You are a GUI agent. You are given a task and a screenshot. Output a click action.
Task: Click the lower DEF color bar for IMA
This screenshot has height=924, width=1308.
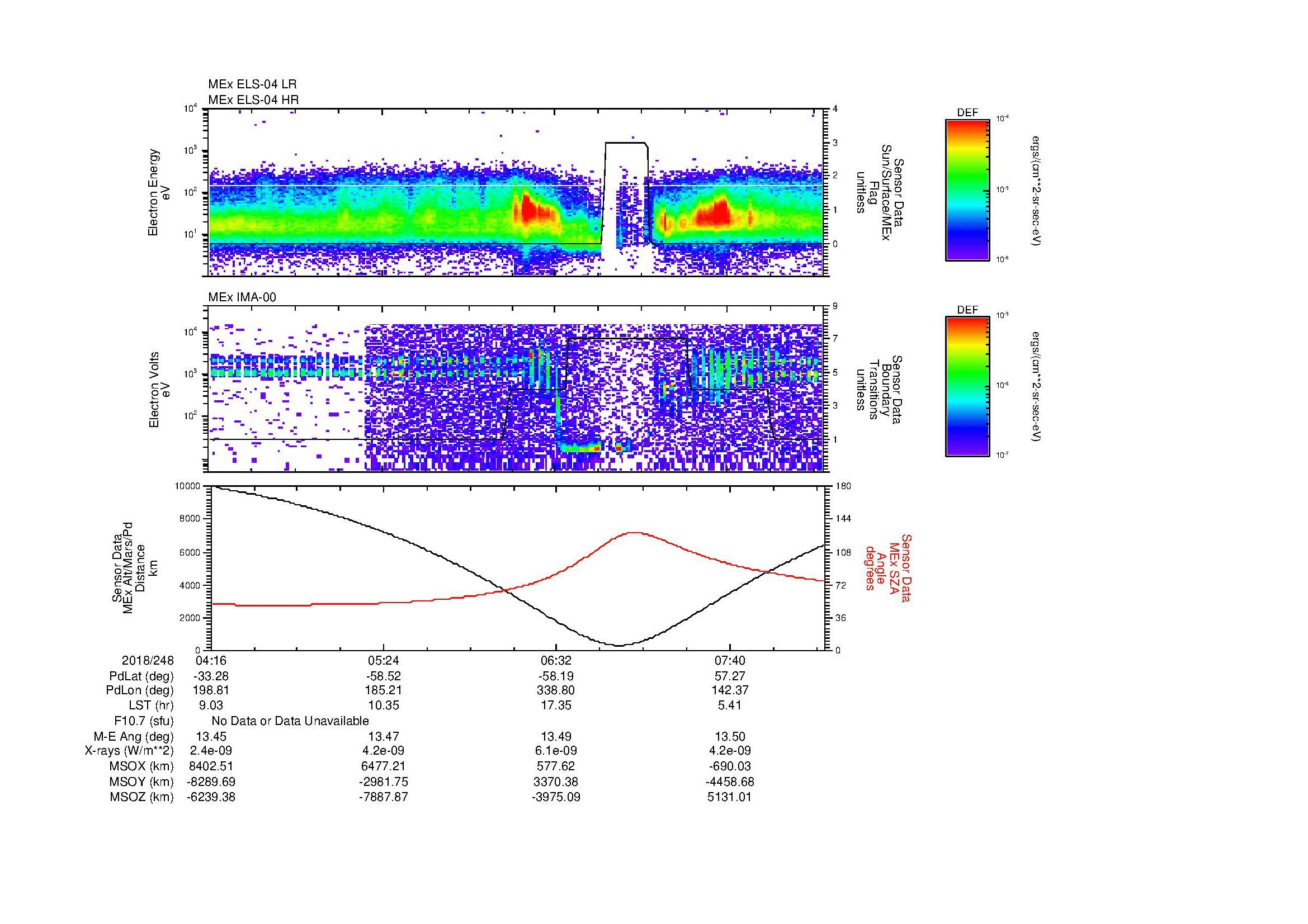pyautogui.click(x=967, y=387)
